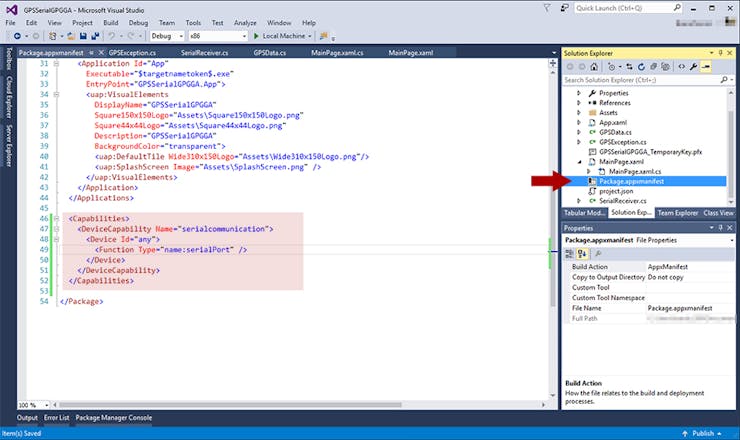The width and height of the screenshot is (740, 440).
Task: Open the Output panel tab
Action: point(27,418)
